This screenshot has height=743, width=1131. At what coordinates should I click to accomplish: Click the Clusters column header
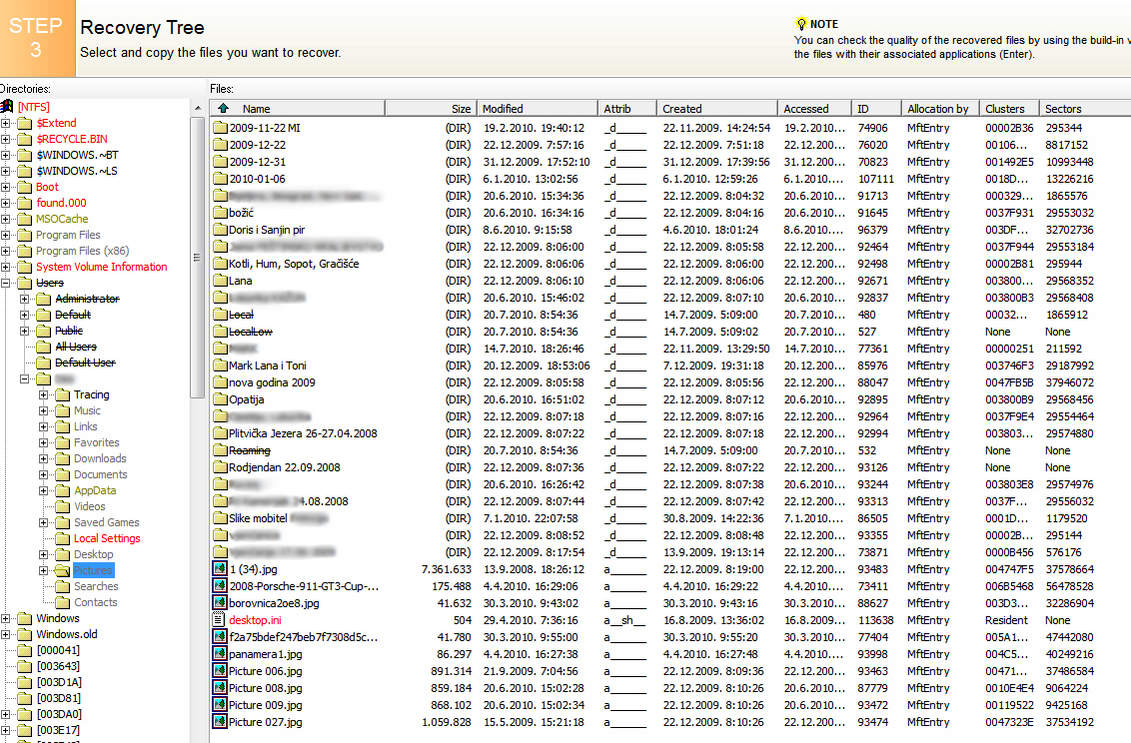[x=1007, y=108]
